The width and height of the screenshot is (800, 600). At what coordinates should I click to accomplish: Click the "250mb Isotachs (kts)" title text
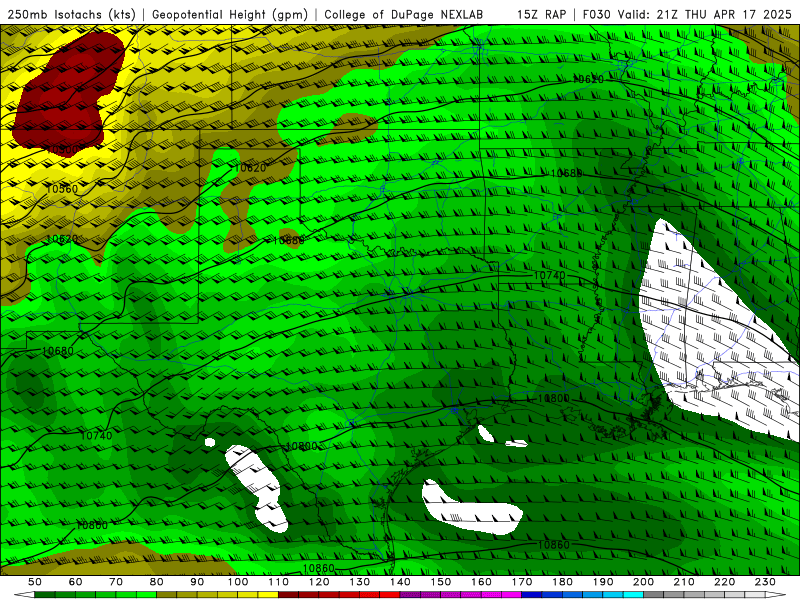[x=71, y=15]
